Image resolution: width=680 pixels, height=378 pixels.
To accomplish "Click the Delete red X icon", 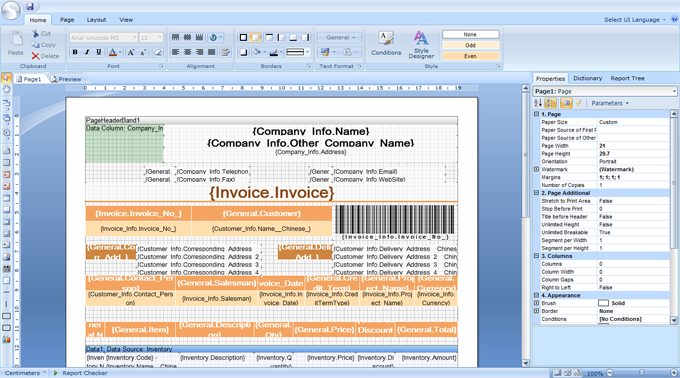I will coord(36,56).
